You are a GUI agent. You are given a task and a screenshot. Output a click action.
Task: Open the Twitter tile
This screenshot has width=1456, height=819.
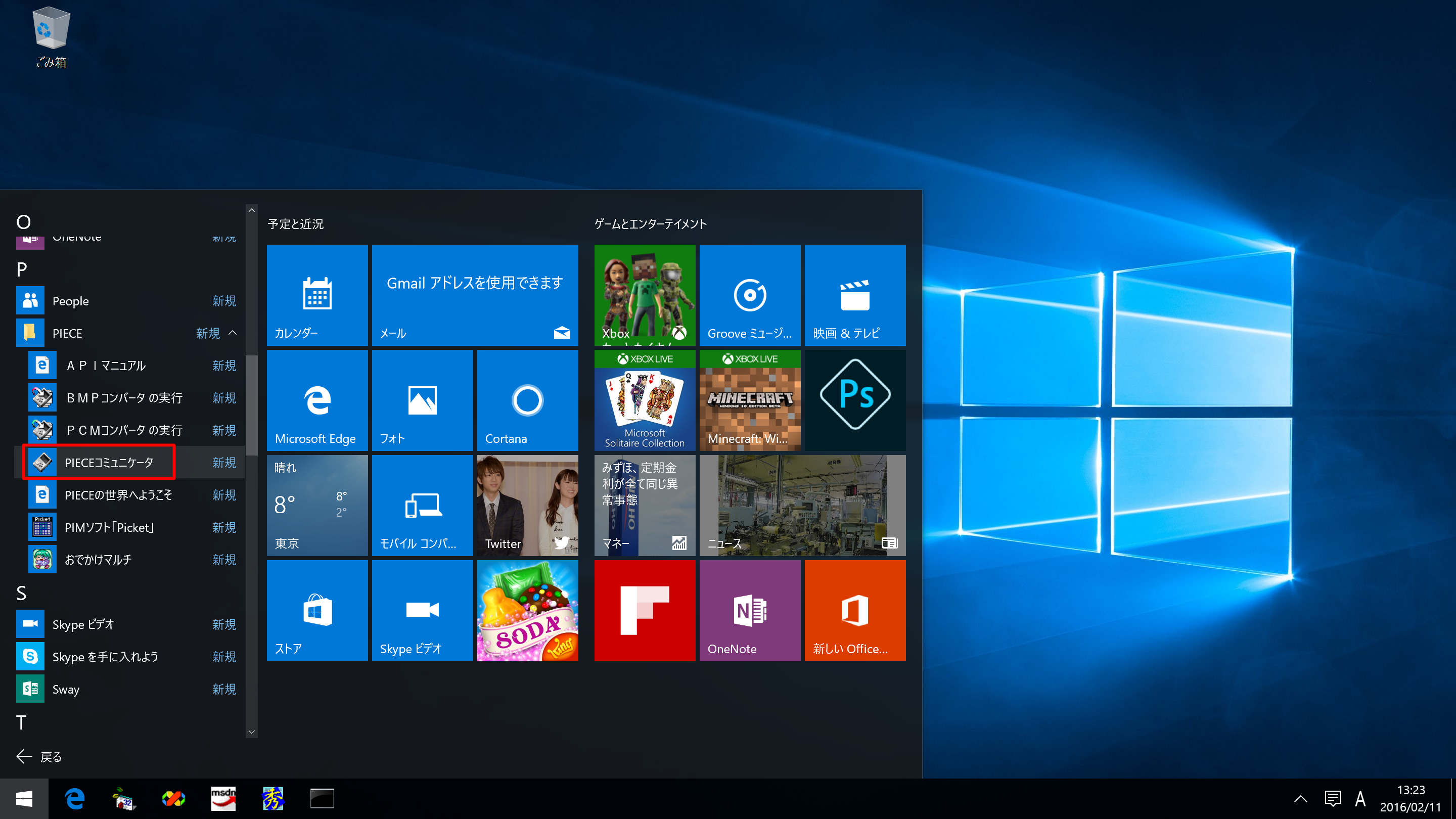coord(527,506)
